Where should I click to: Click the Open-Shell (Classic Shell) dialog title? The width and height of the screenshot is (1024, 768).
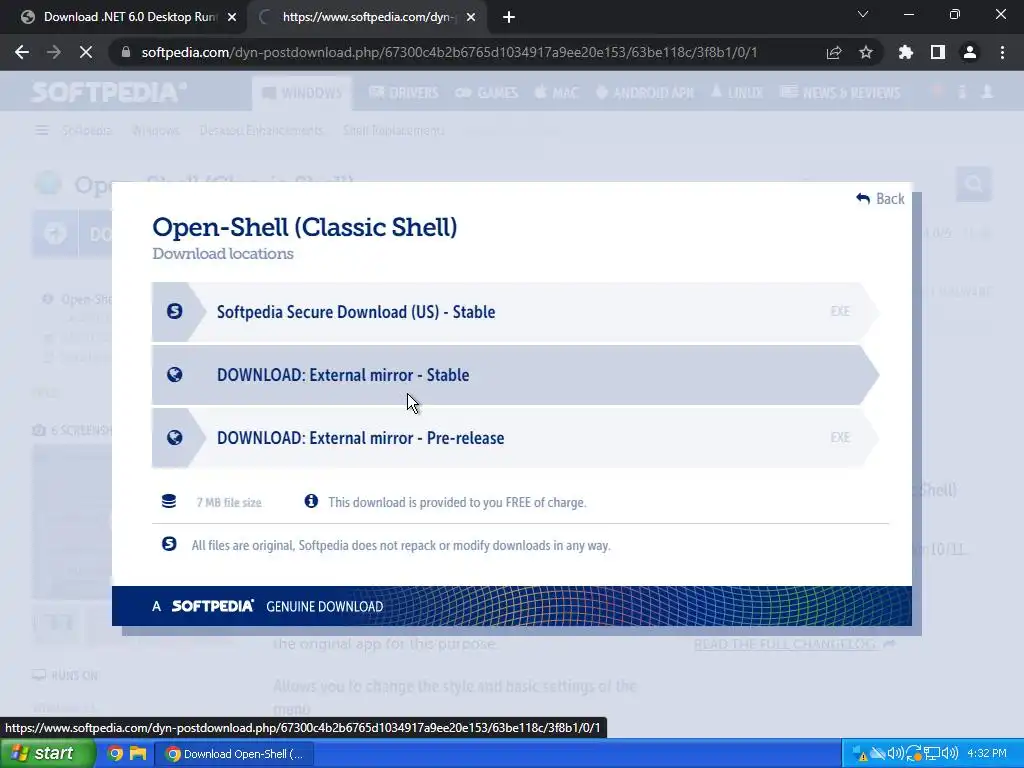pos(304,227)
